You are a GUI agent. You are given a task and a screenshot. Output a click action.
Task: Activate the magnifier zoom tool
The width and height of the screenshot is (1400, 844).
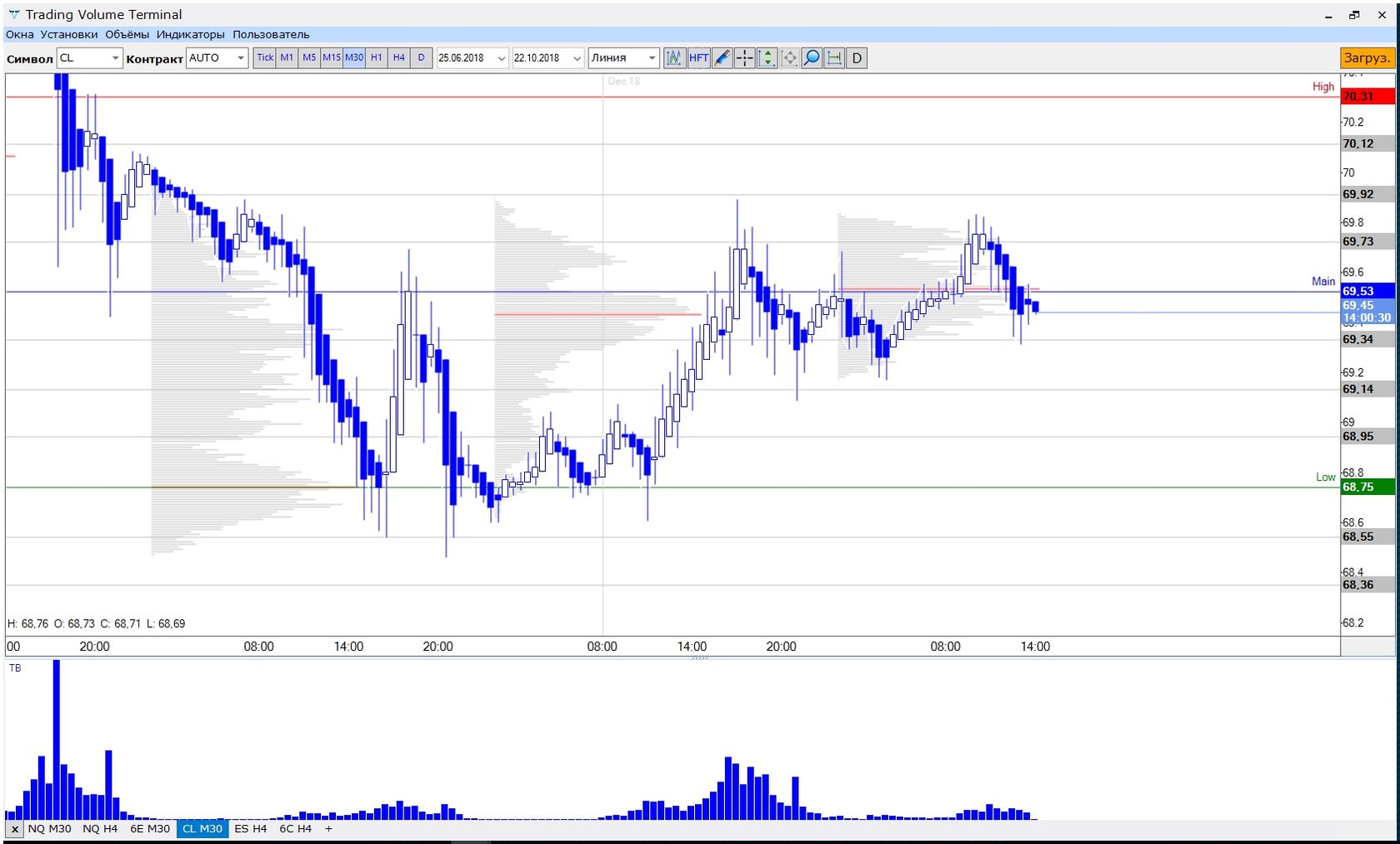click(x=812, y=58)
